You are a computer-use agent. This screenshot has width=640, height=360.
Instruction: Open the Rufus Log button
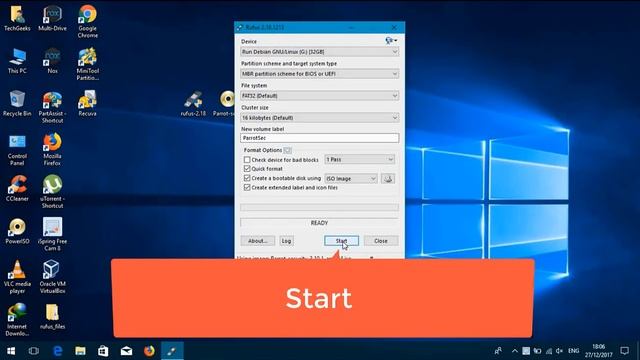(287, 241)
